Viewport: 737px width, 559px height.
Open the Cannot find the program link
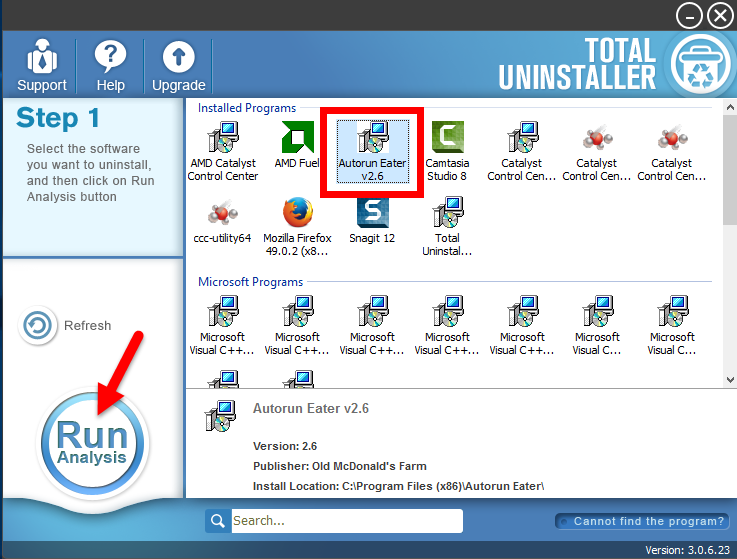pos(643,521)
